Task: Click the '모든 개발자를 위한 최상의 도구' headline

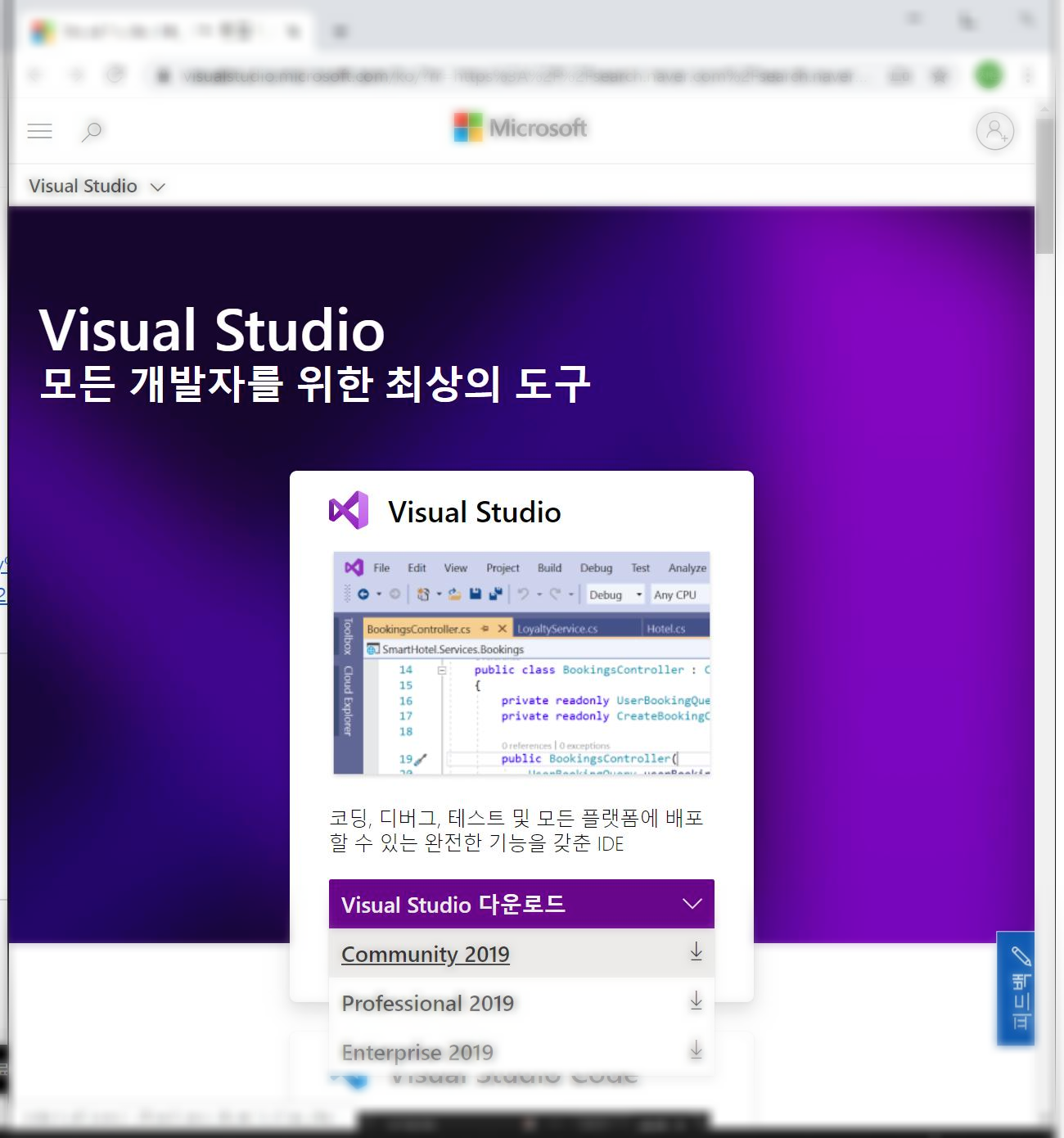Action: pos(314,383)
